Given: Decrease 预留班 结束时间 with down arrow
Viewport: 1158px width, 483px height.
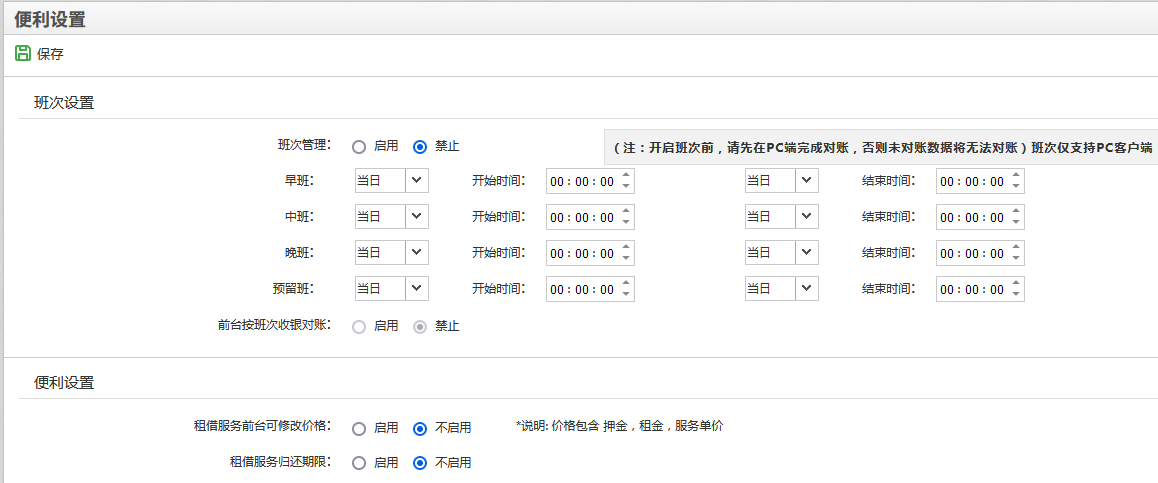Looking at the screenshot, I should click(1015, 294).
